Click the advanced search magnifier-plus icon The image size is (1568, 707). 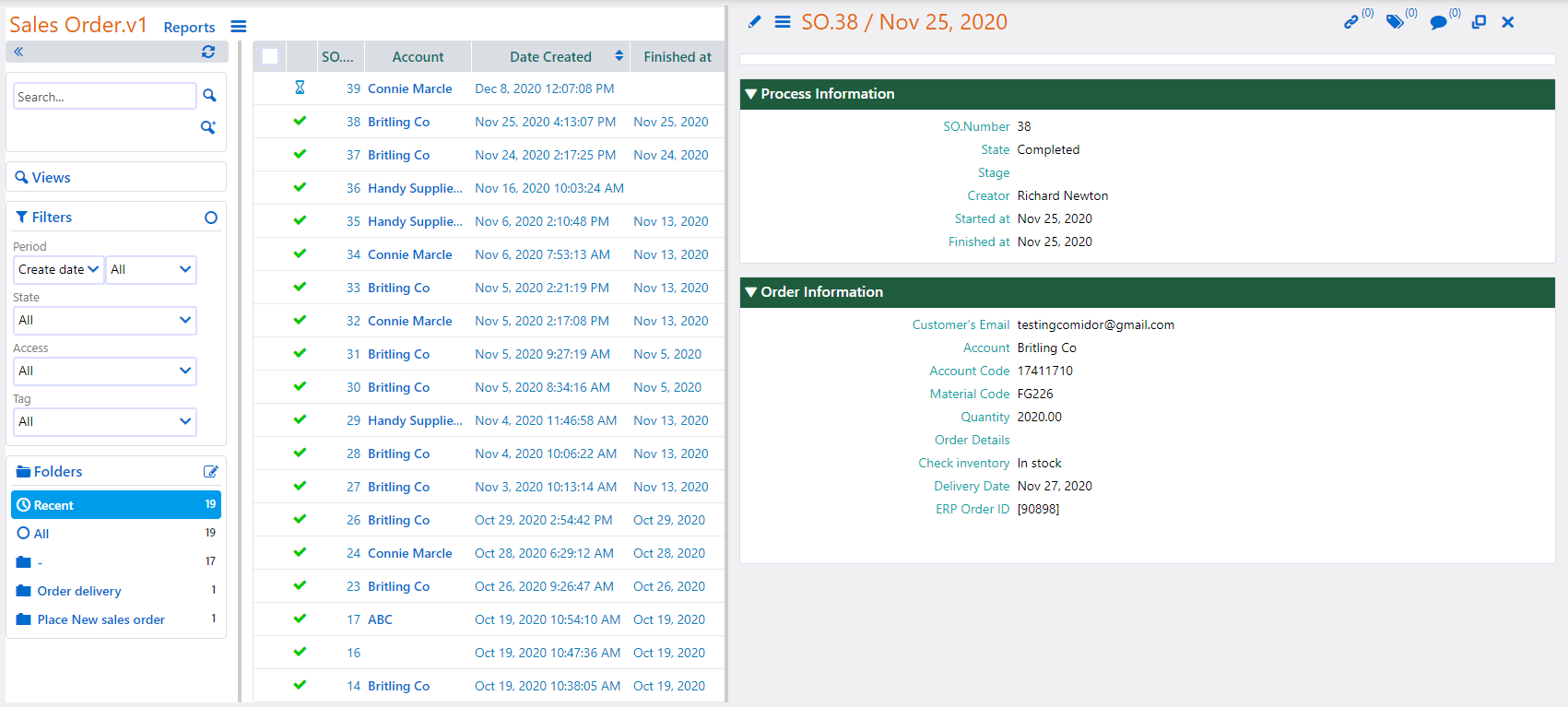tap(208, 127)
